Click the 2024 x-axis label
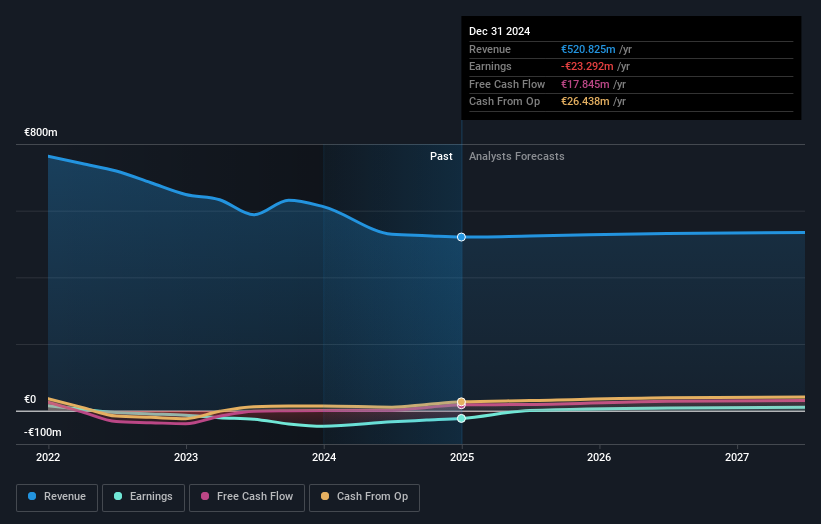 pyautogui.click(x=324, y=457)
